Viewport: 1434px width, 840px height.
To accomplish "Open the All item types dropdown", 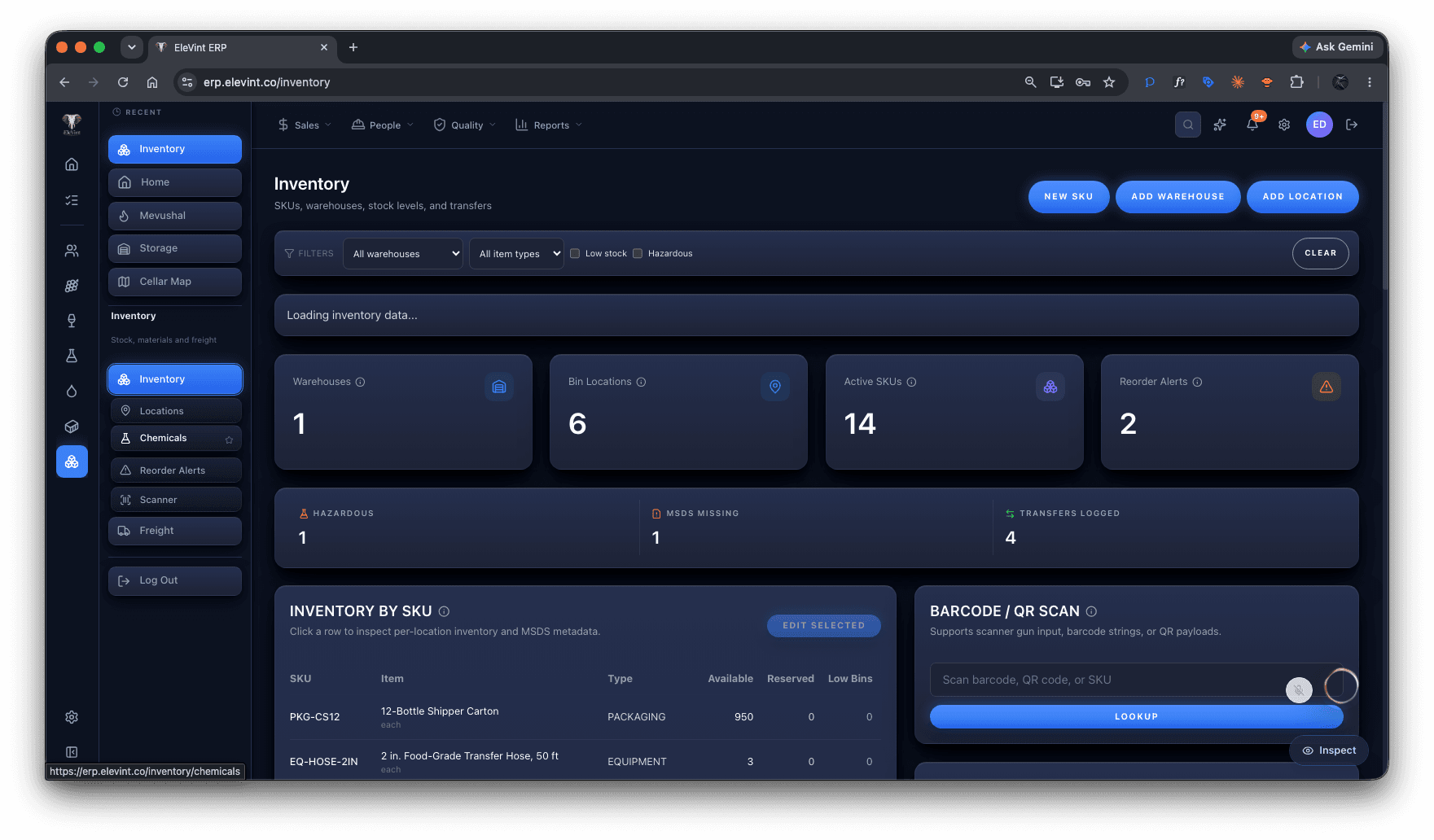I will [x=516, y=253].
